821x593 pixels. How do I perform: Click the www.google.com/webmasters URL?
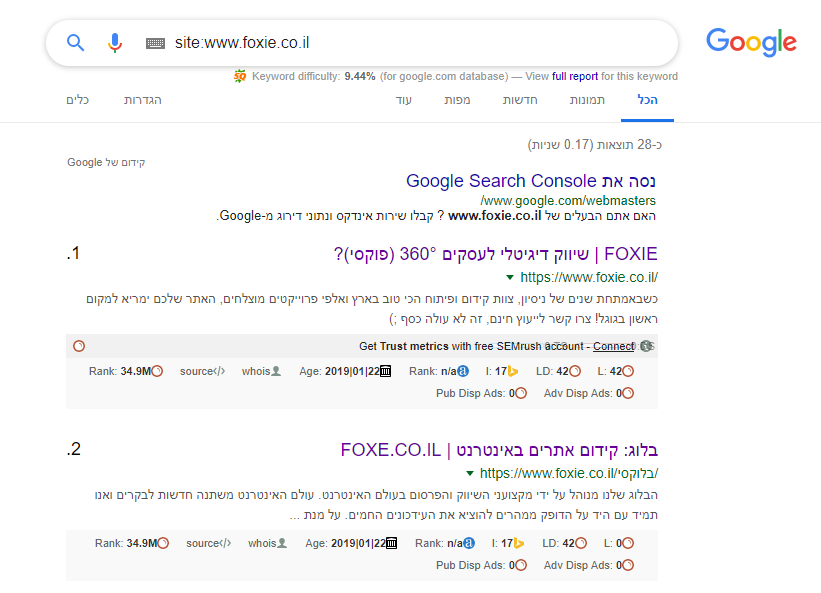tap(568, 200)
